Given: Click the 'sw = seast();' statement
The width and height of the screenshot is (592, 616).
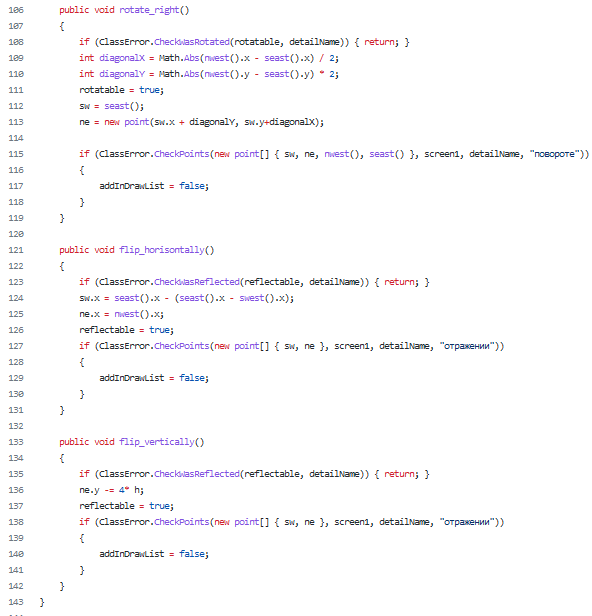Looking at the screenshot, I should pos(112,106).
